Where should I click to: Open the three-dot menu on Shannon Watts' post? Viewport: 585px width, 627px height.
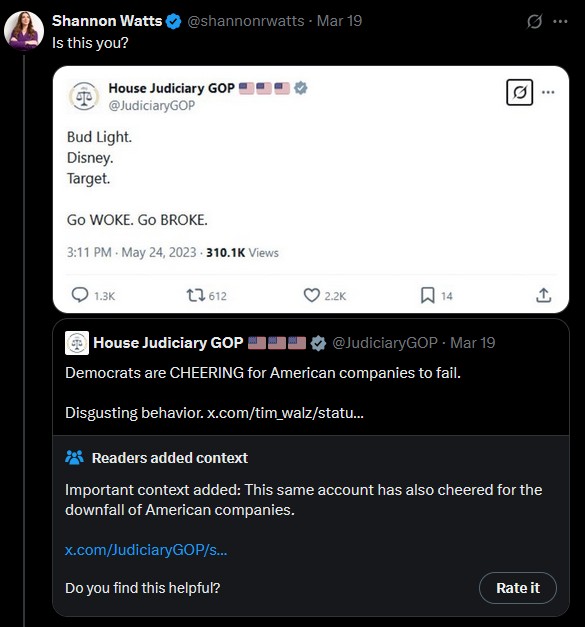click(560, 22)
